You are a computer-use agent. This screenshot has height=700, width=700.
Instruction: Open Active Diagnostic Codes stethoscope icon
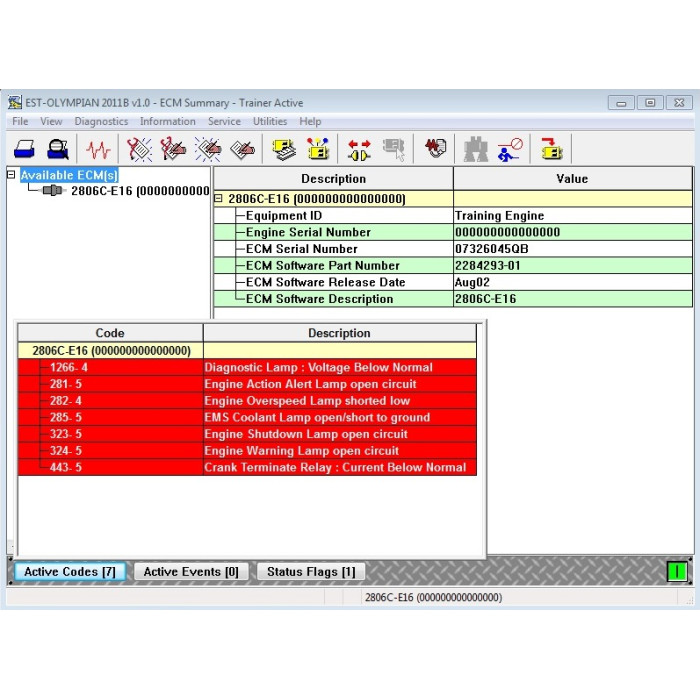coord(139,149)
